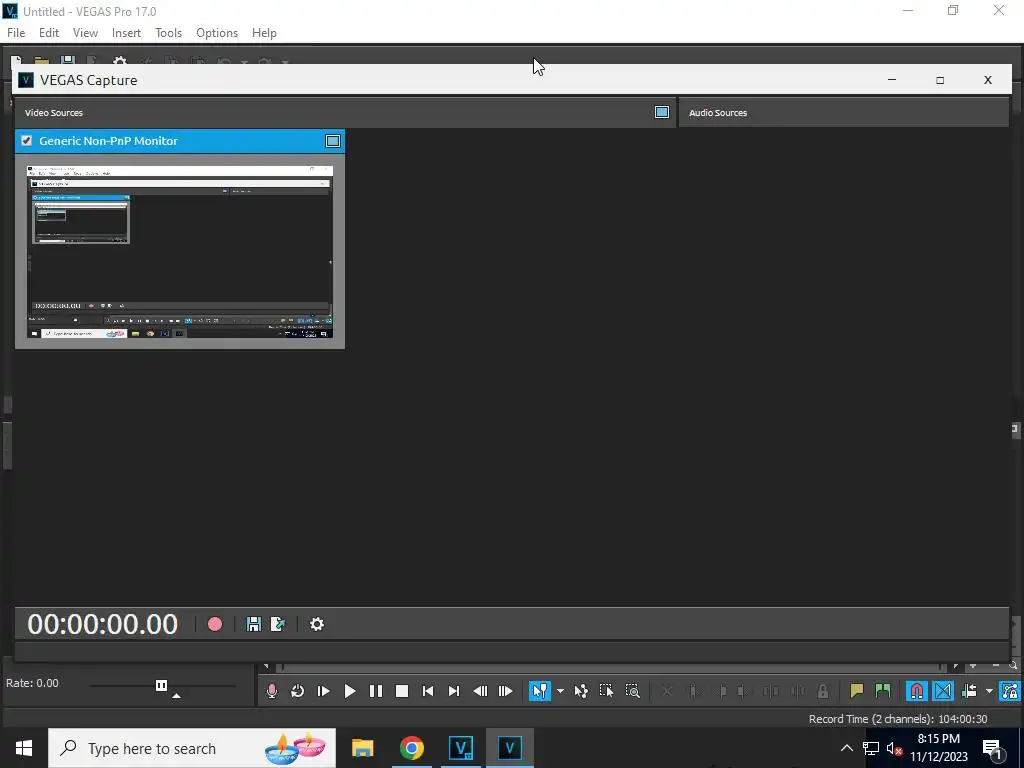Click the greyed-out Delete X icon
The image size is (1024, 768).
[666, 691]
